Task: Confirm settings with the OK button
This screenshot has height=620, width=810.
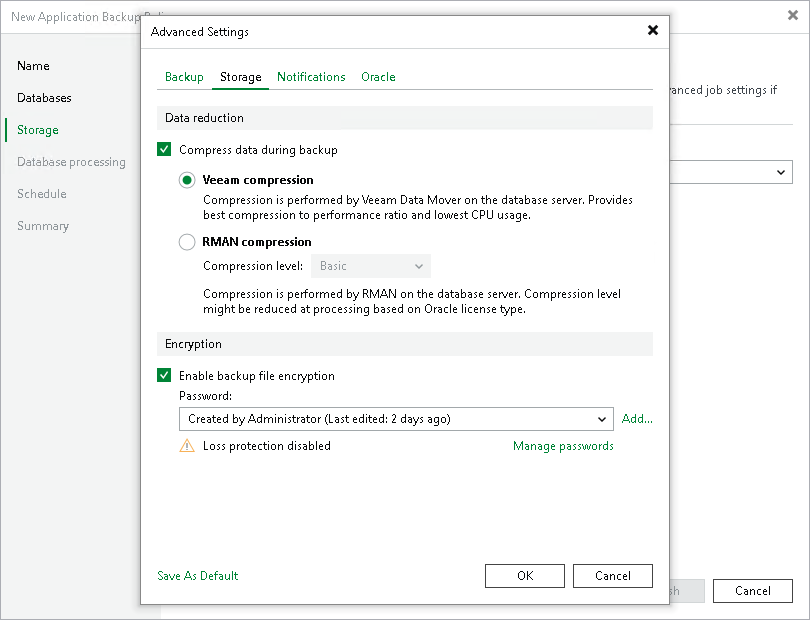Action: [x=524, y=576]
